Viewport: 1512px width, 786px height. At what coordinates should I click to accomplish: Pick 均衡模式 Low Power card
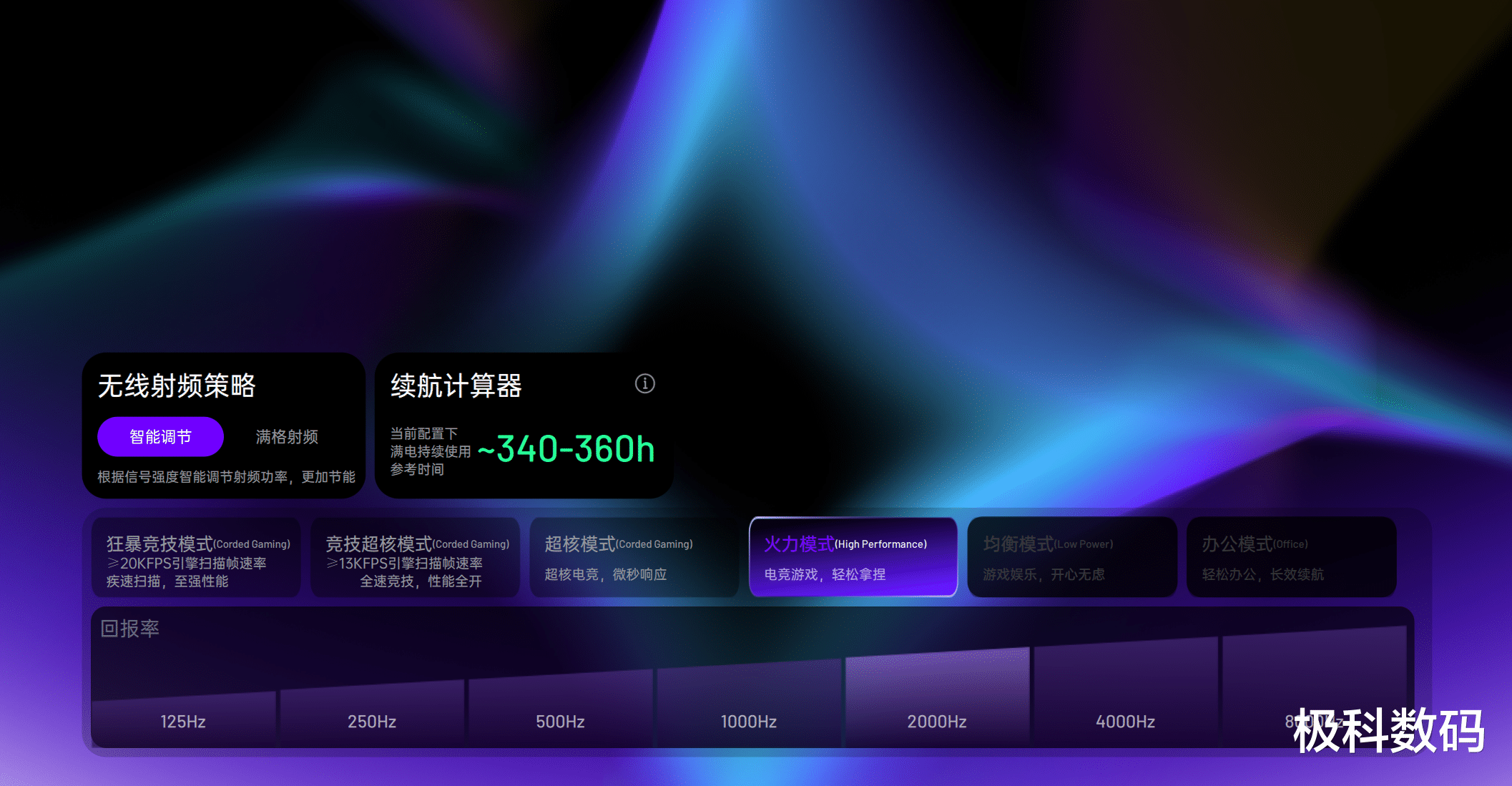(x=1071, y=558)
